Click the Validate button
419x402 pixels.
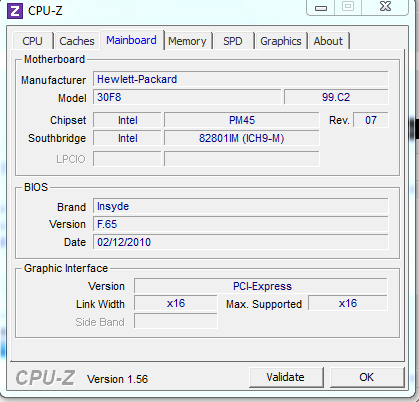click(286, 377)
